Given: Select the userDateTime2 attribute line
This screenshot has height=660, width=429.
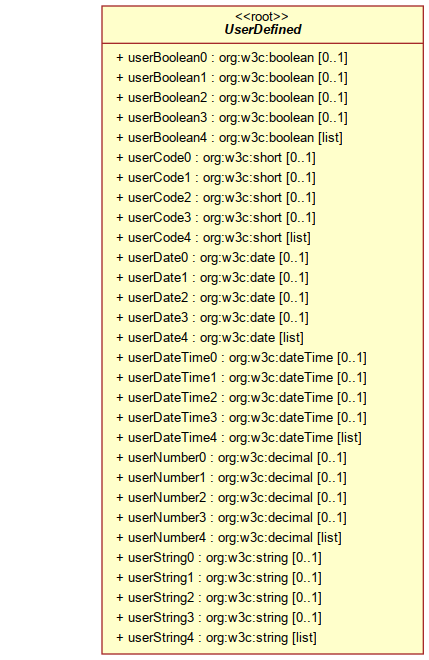Looking at the screenshot, I should (241, 398).
